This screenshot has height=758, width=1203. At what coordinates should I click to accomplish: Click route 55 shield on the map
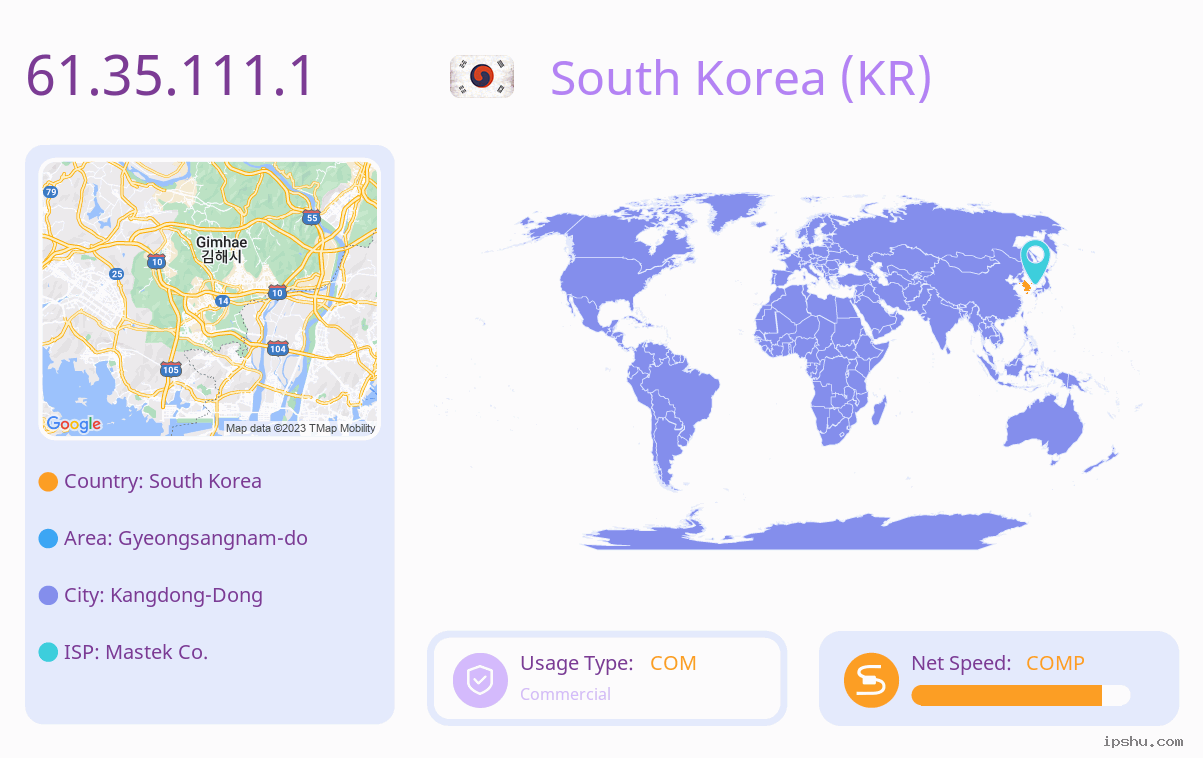point(312,217)
